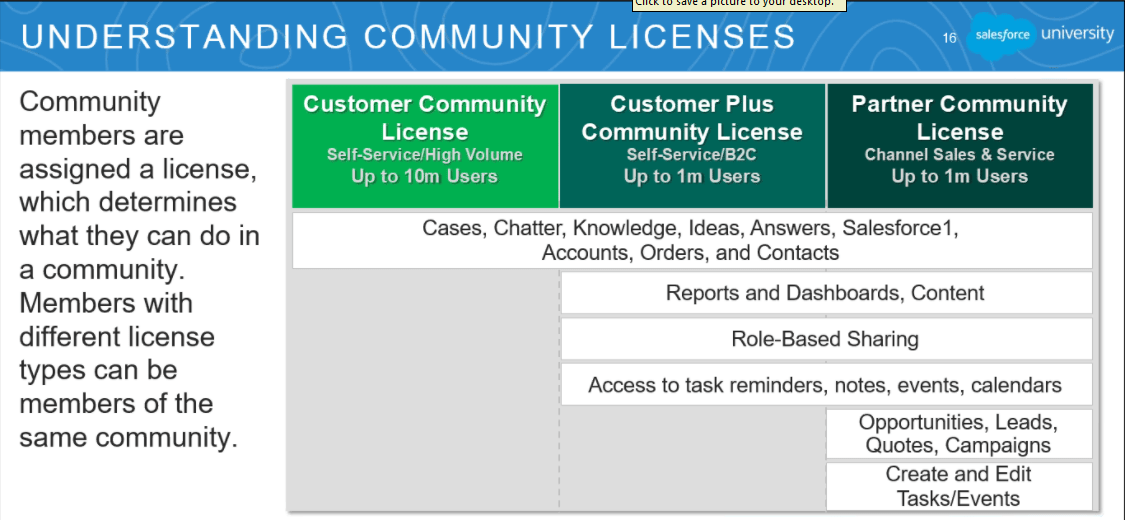Viewport: 1125px width, 520px height.
Task: Click the 'Cases, Chatter, Knowledge, Ideas' feature row
Action: [692, 240]
